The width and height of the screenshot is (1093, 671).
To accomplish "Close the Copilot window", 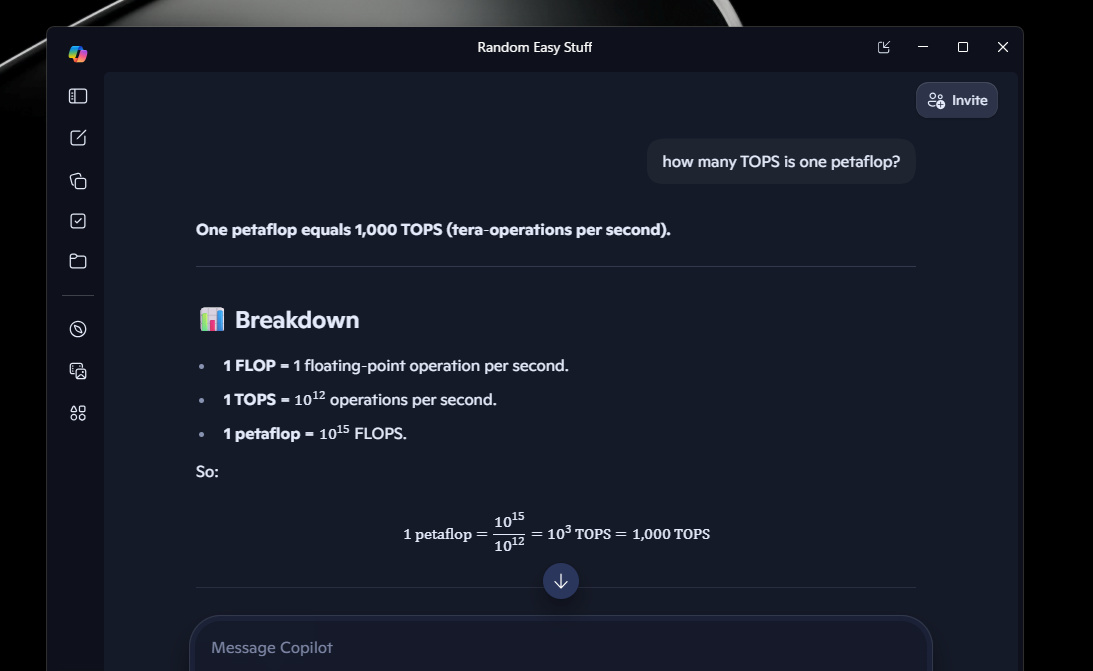I will (x=1002, y=47).
